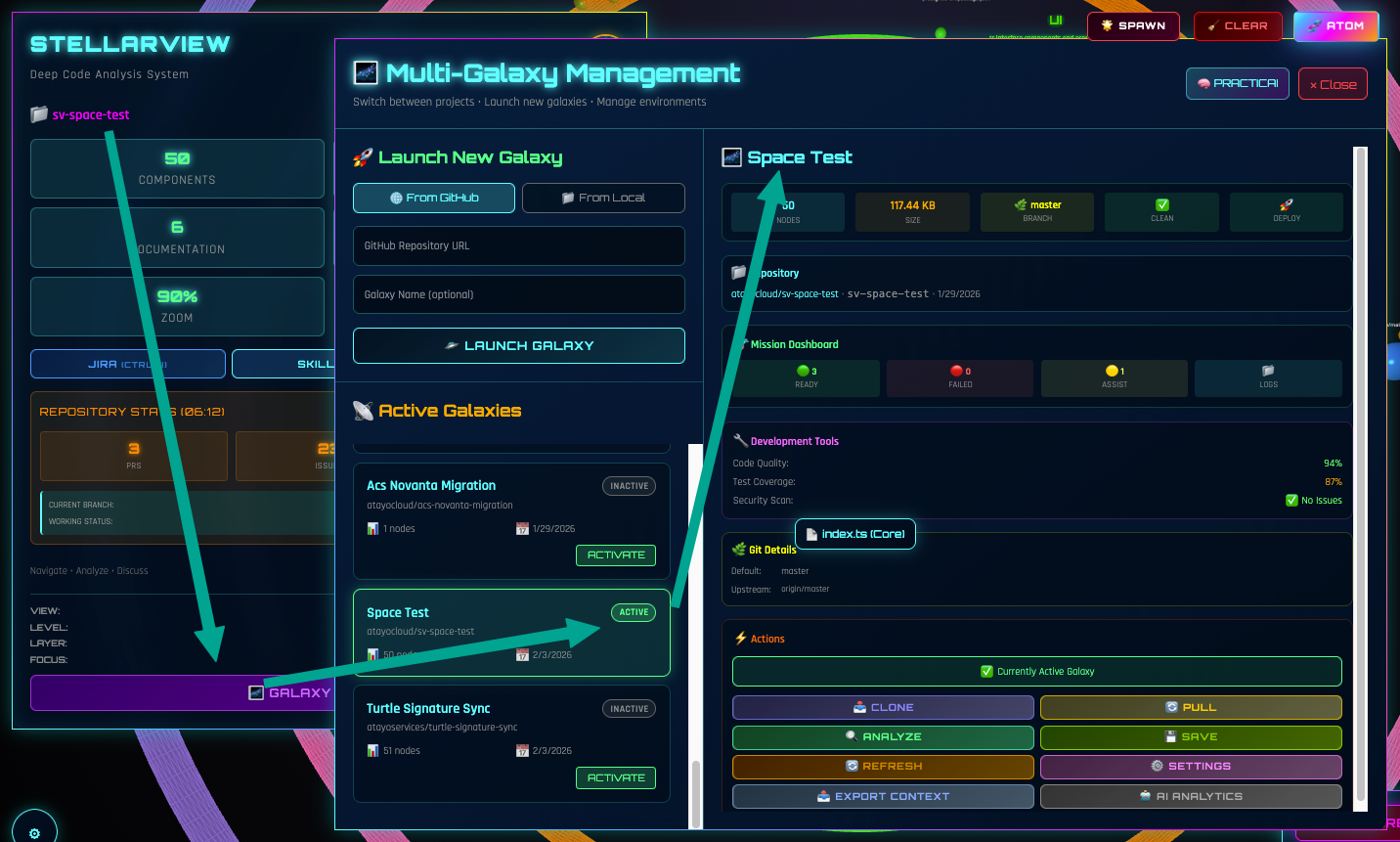Click the EXPORT CONTEXT button

click(x=883, y=797)
